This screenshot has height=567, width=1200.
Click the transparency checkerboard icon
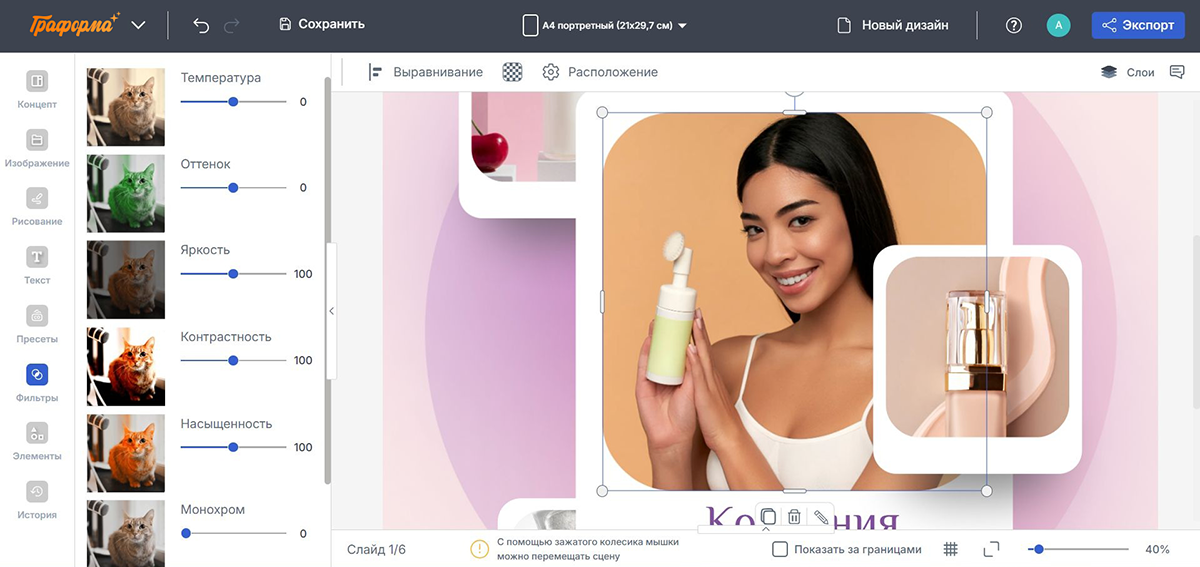[513, 72]
